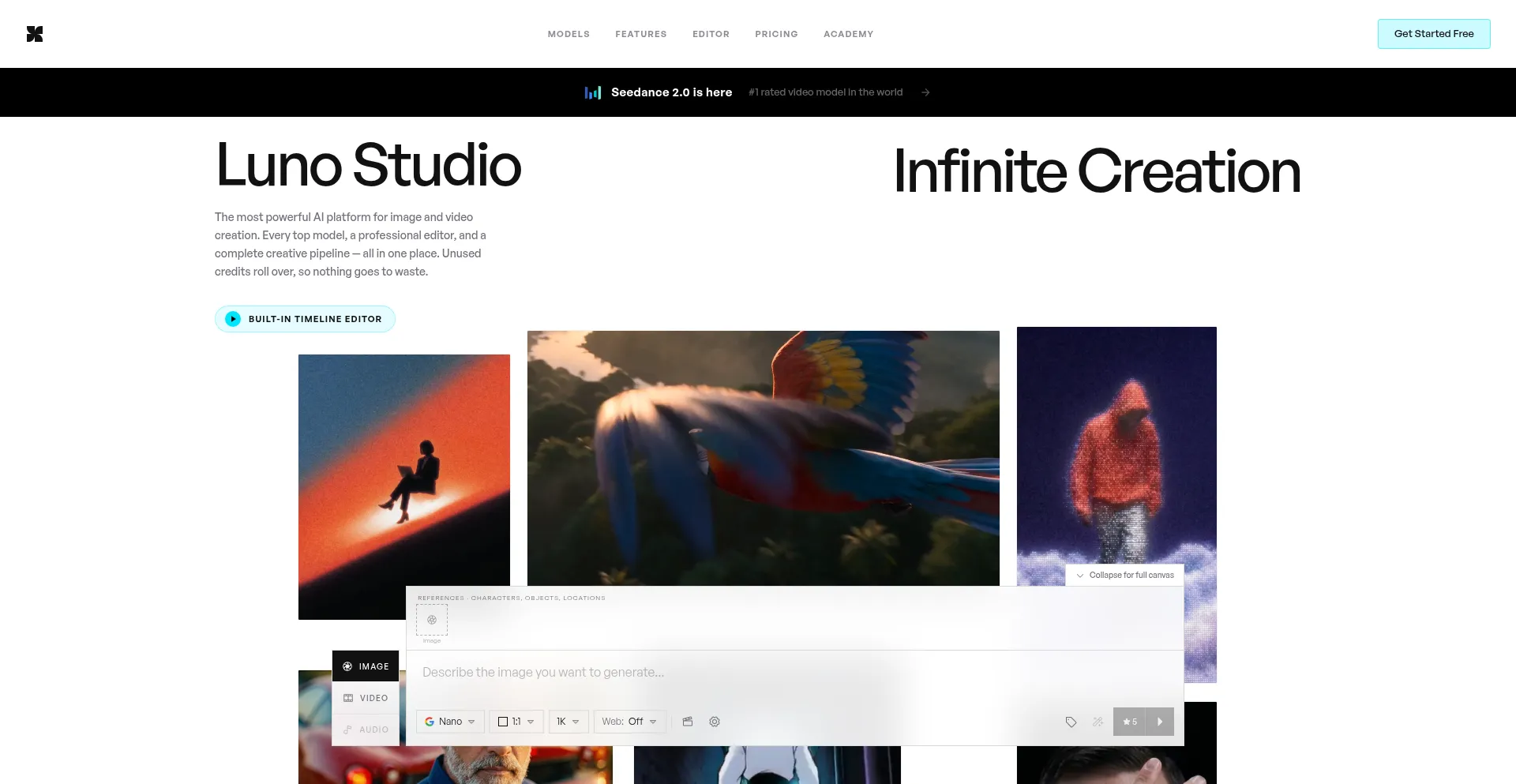Click Built-in Timeline Editor button
The width and height of the screenshot is (1516, 784).
(305, 319)
